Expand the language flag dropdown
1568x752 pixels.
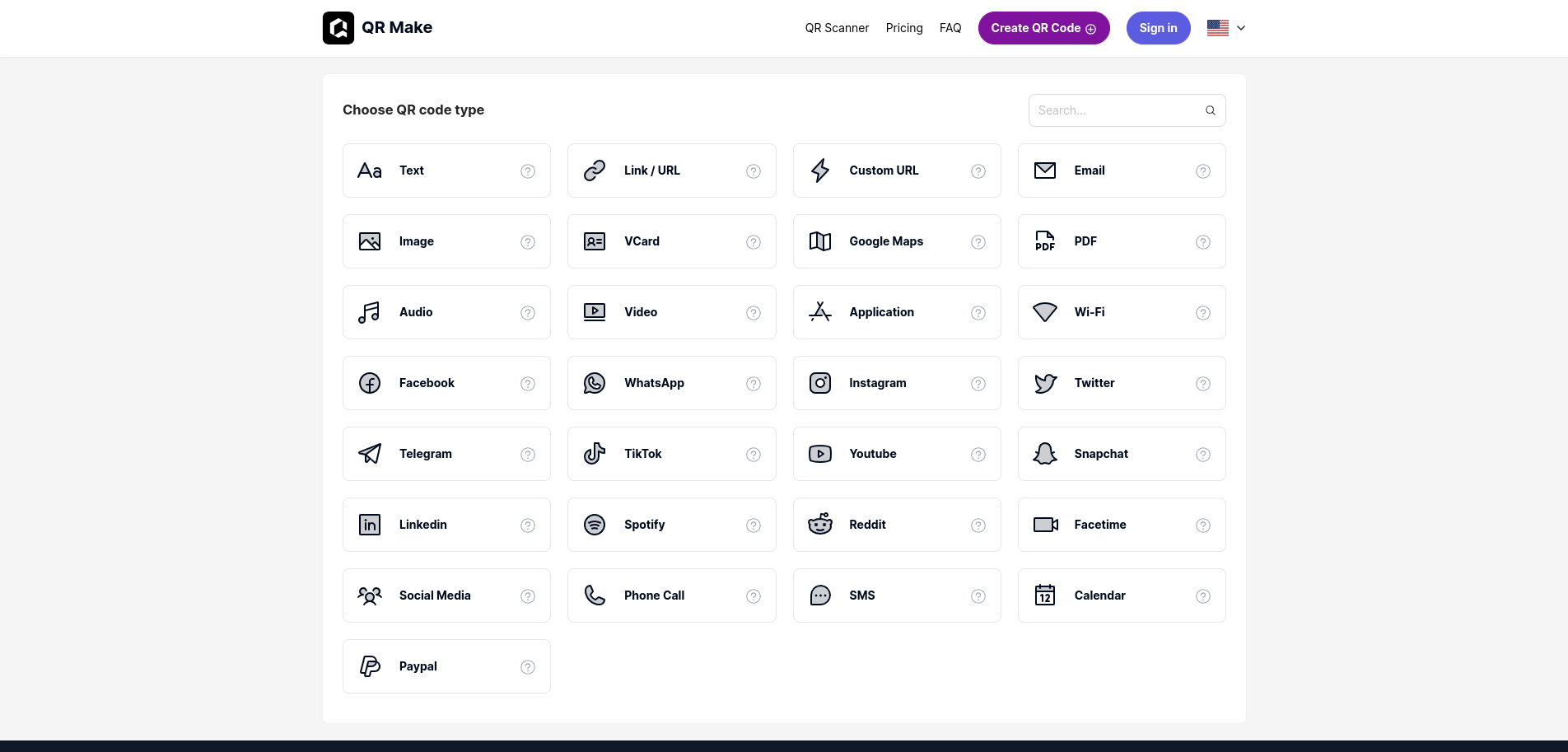click(x=1226, y=28)
